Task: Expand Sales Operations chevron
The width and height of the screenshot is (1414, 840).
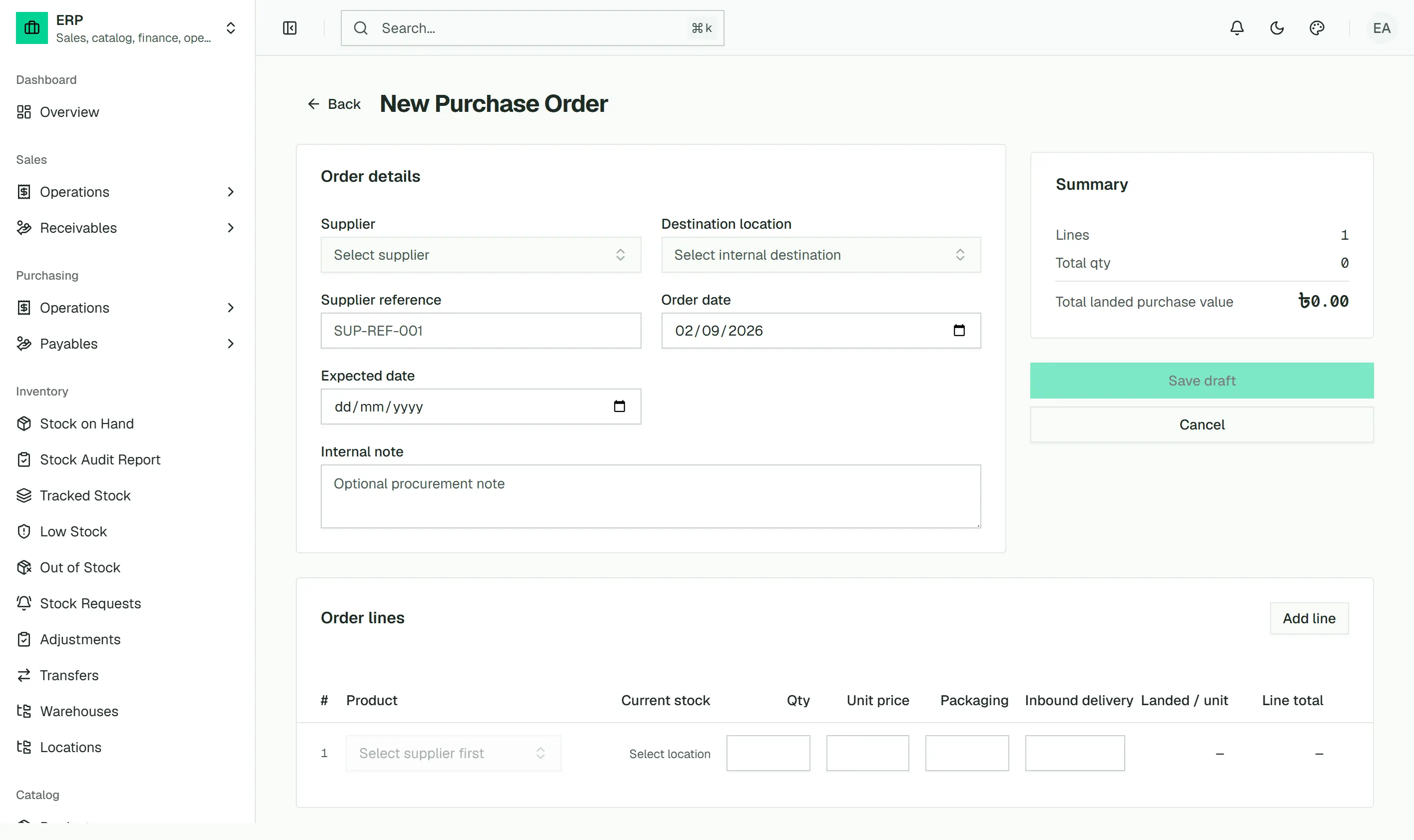Action: tap(230, 192)
